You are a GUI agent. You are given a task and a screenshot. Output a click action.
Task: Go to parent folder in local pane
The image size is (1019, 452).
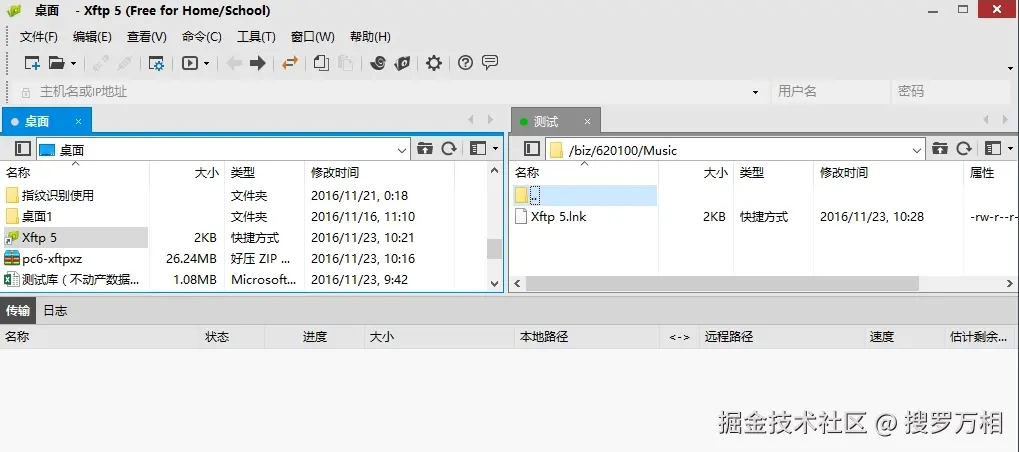pos(425,149)
